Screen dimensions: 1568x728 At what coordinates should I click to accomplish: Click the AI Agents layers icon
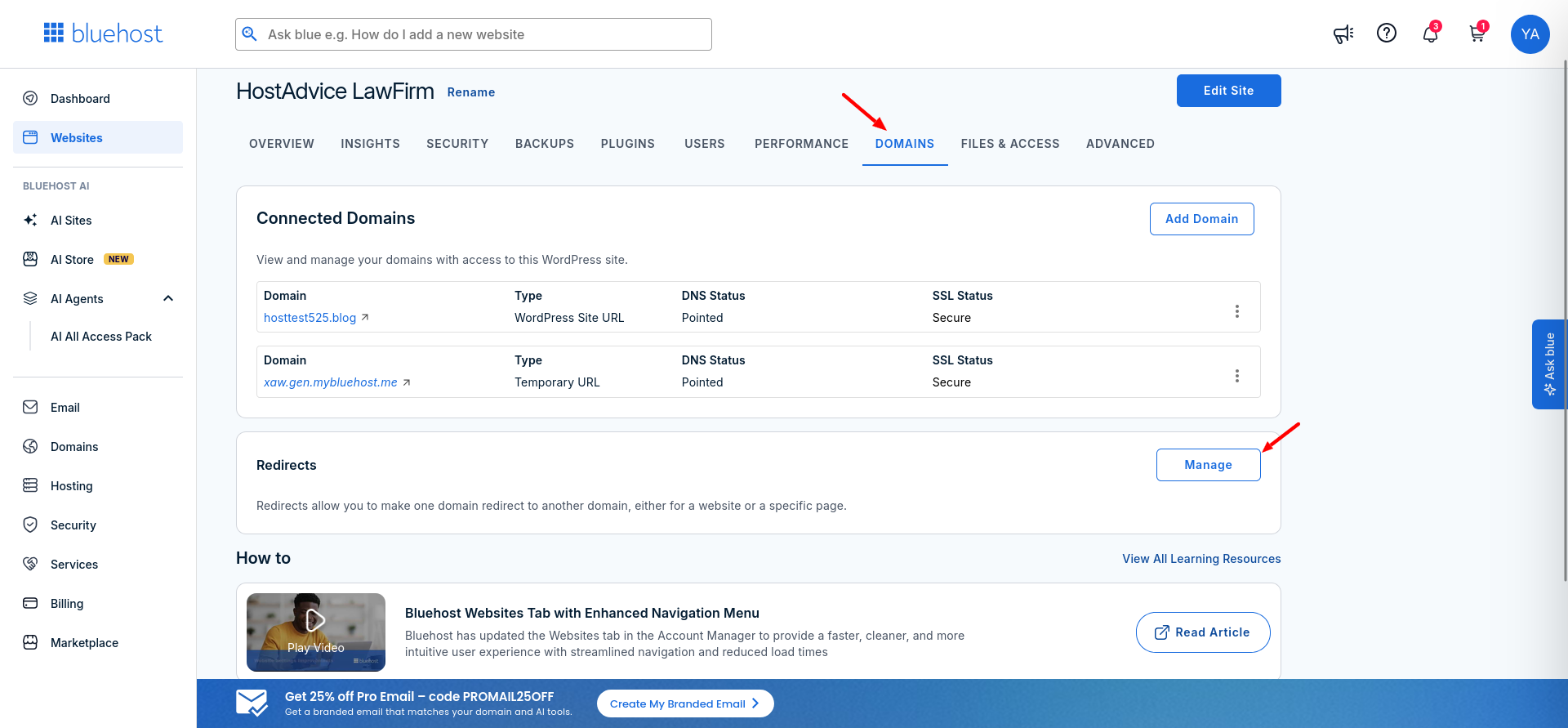pyautogui.click(x=30, y=298)
